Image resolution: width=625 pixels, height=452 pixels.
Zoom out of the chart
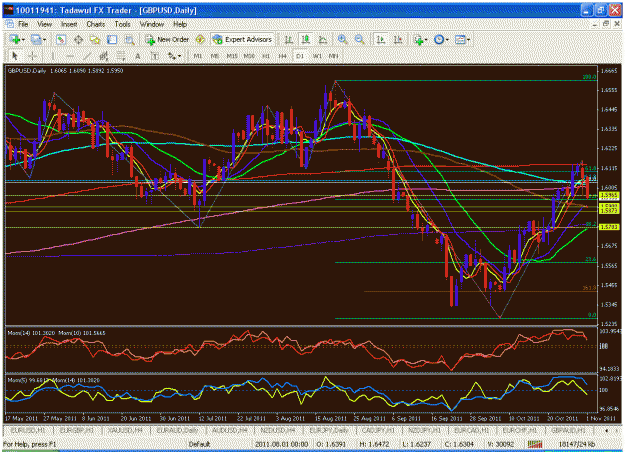359,39
